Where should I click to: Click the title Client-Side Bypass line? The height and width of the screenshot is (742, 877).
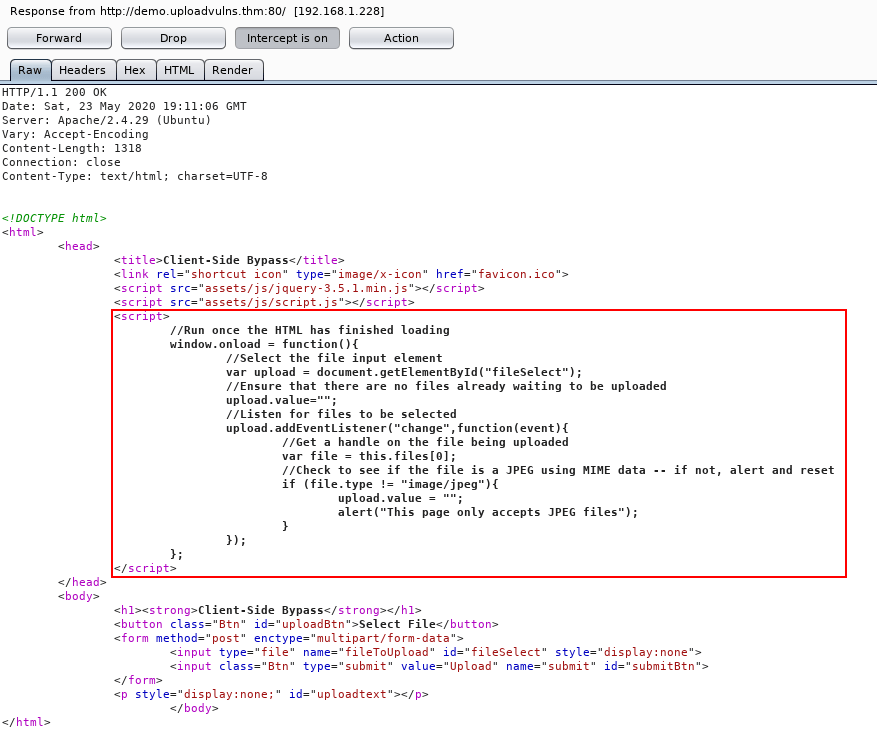[x=229, y=261]
